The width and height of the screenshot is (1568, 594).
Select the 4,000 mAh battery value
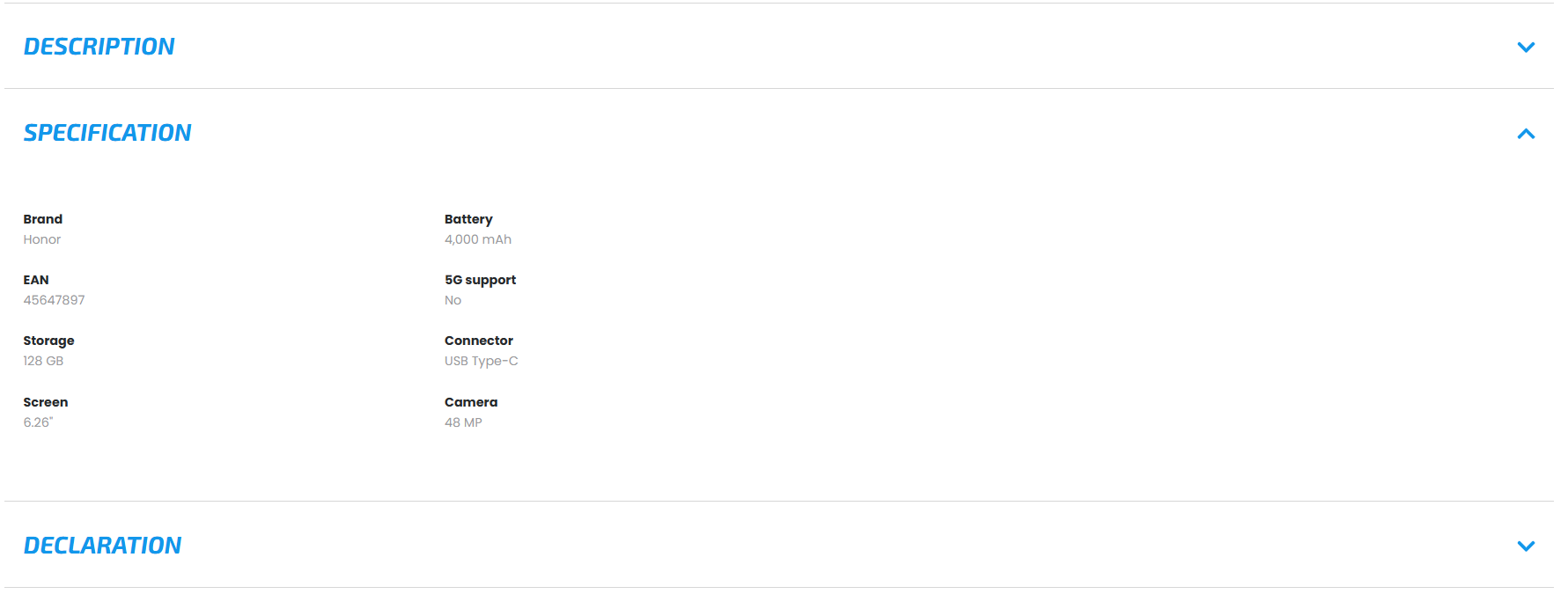[x=478, y=239]
